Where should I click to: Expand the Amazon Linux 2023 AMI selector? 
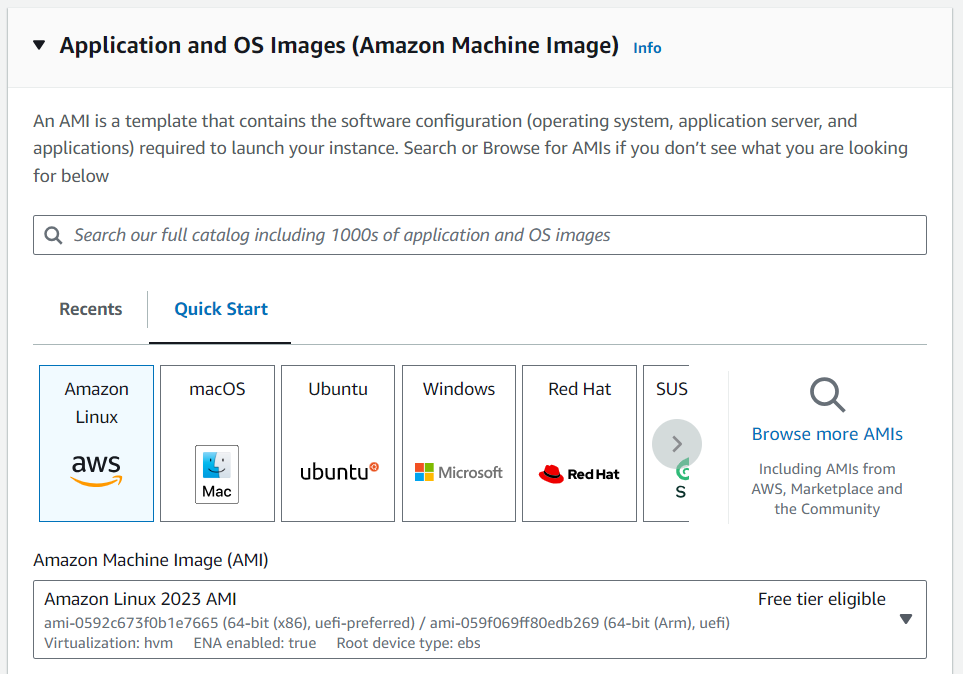tap(480, 619)
